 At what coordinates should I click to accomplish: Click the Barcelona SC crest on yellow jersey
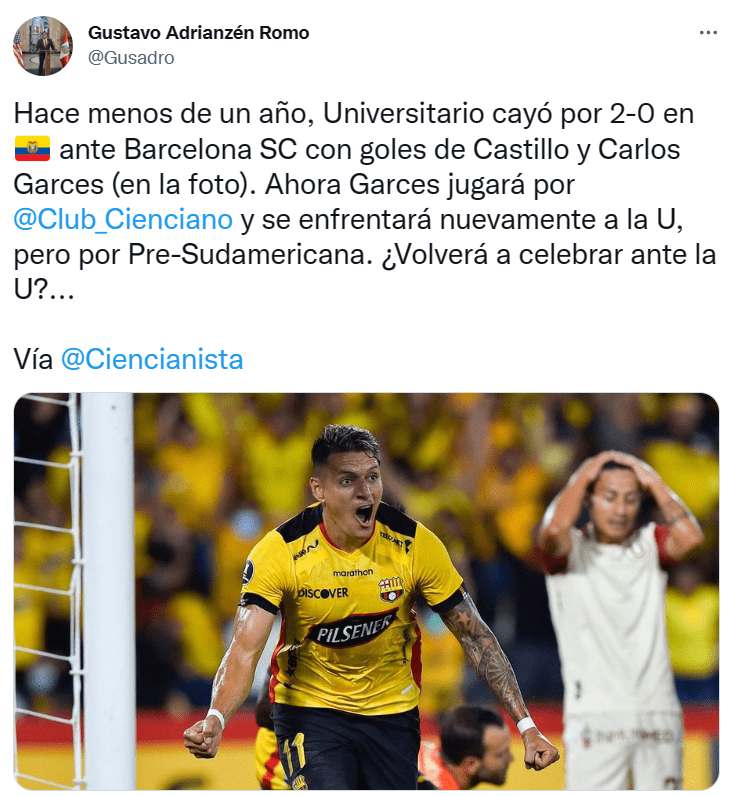391,589
